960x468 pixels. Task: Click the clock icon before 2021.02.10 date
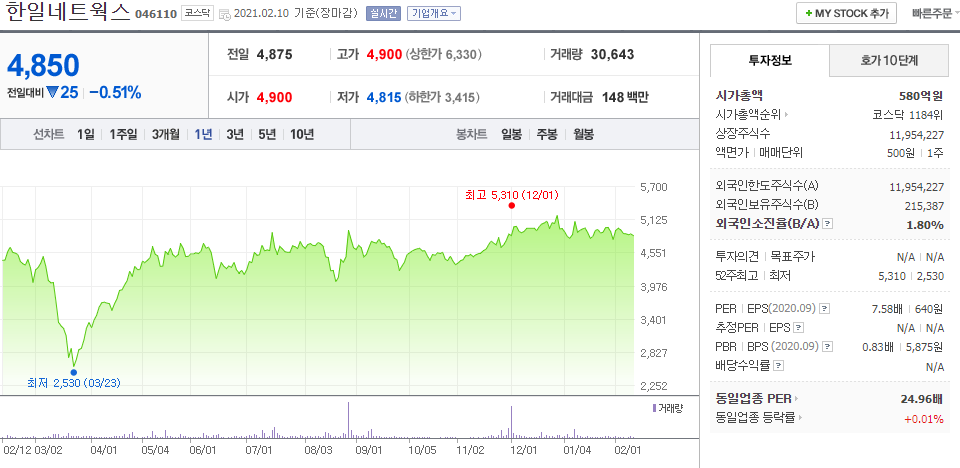point(225,13)
